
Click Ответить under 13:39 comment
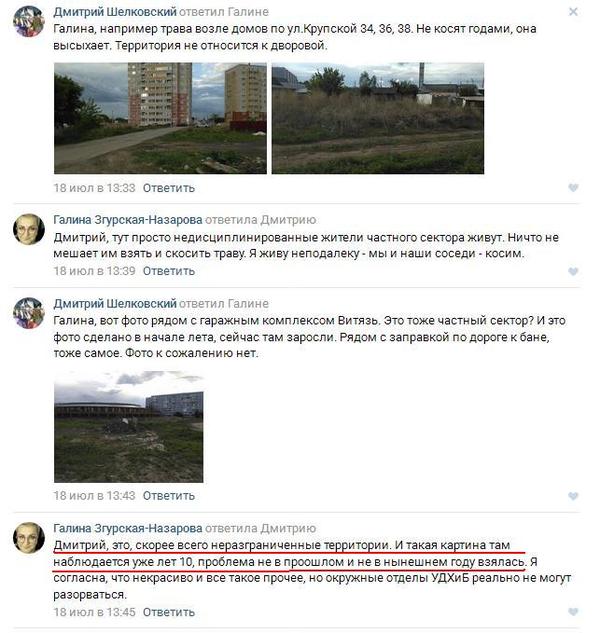(169, 271)
